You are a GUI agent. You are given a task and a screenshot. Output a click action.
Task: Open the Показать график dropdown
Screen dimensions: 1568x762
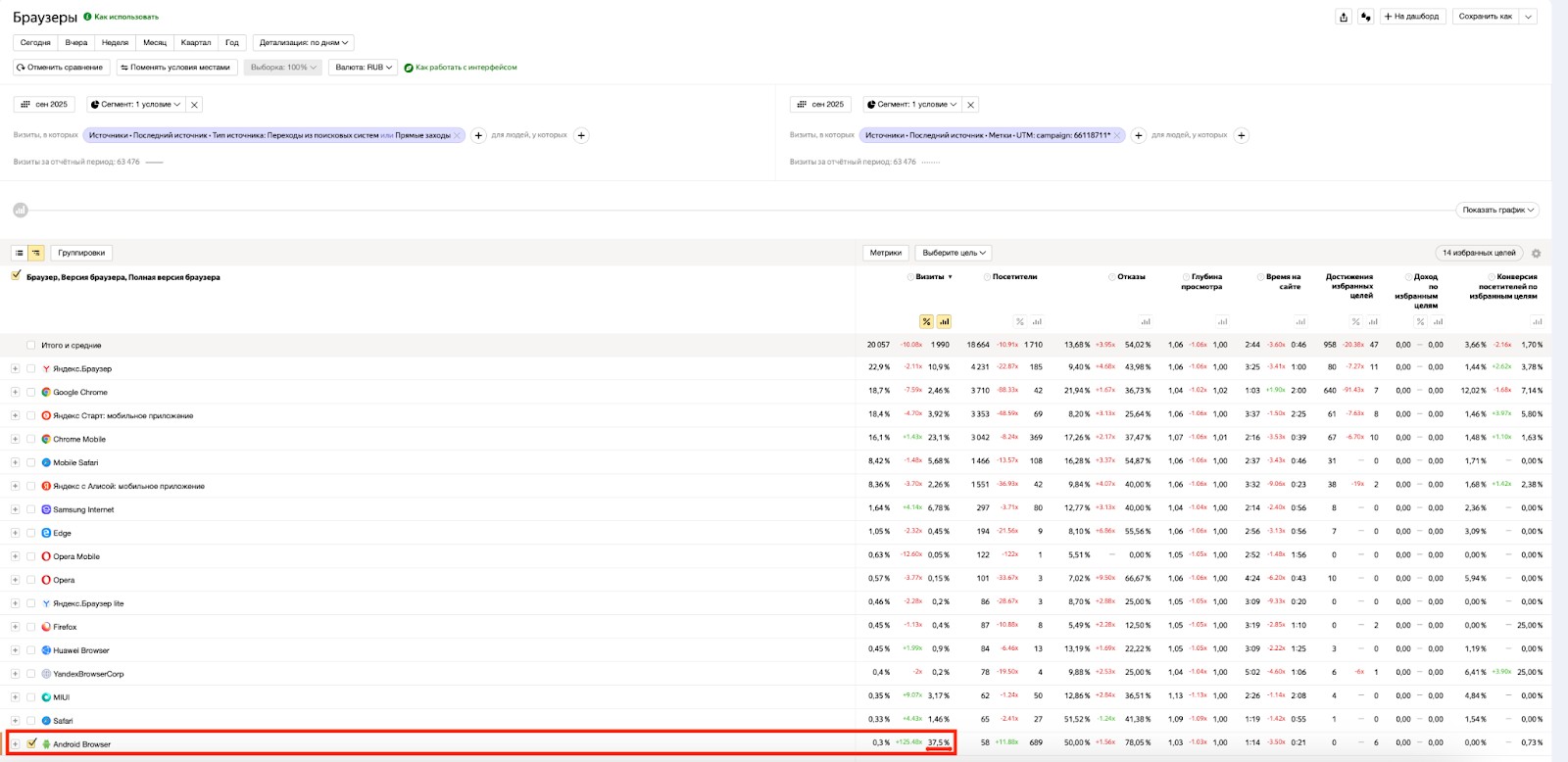[1498, 210]
